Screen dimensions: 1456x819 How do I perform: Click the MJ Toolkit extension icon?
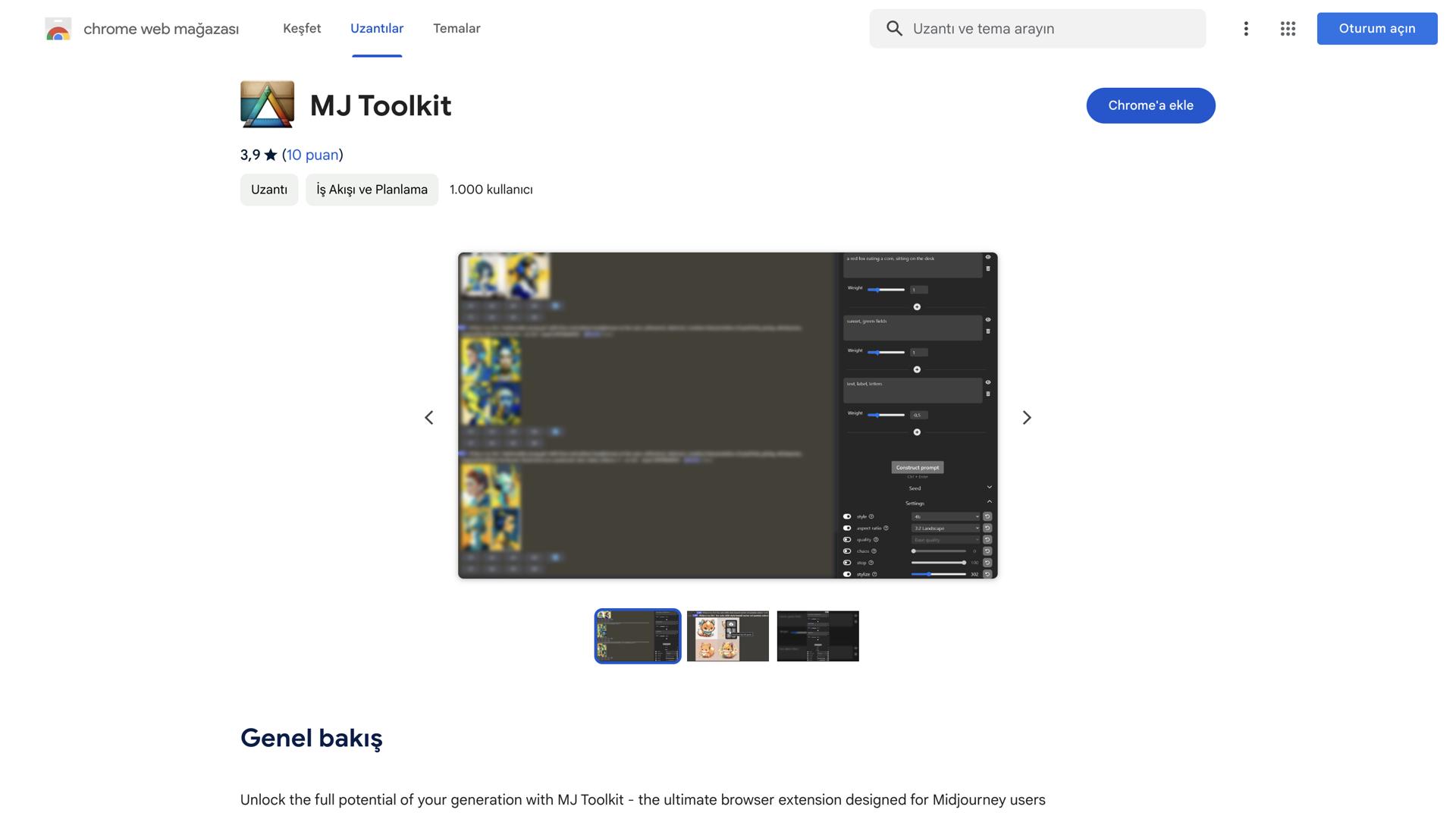tap(267, 104)
